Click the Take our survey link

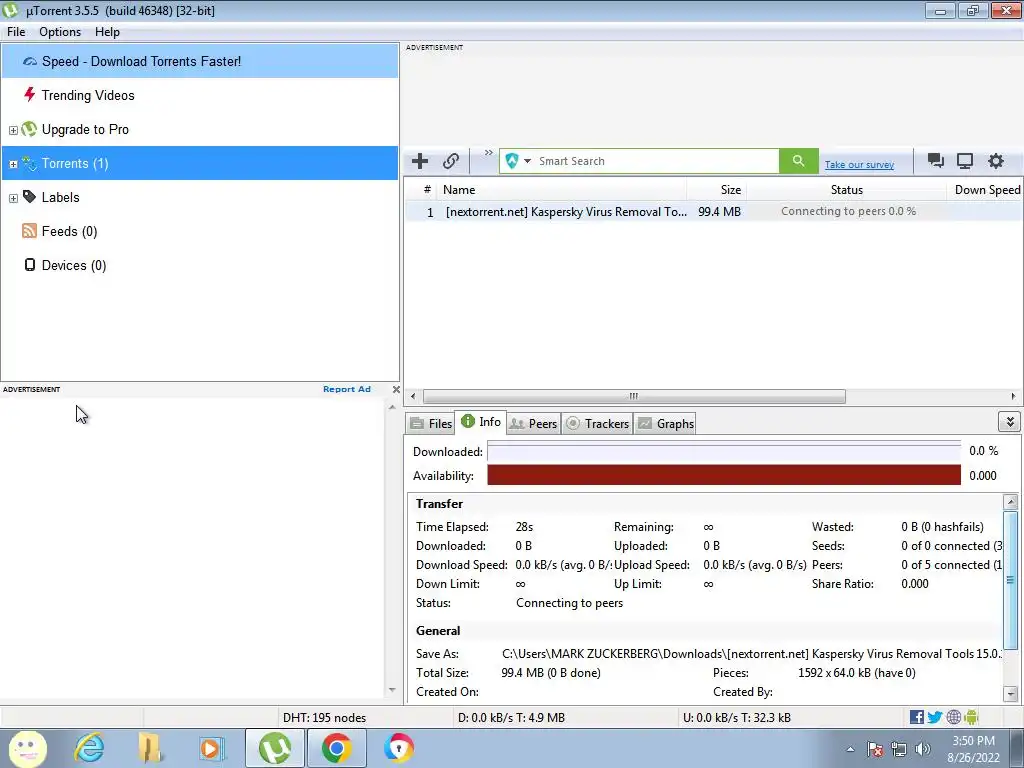[859, 165]
